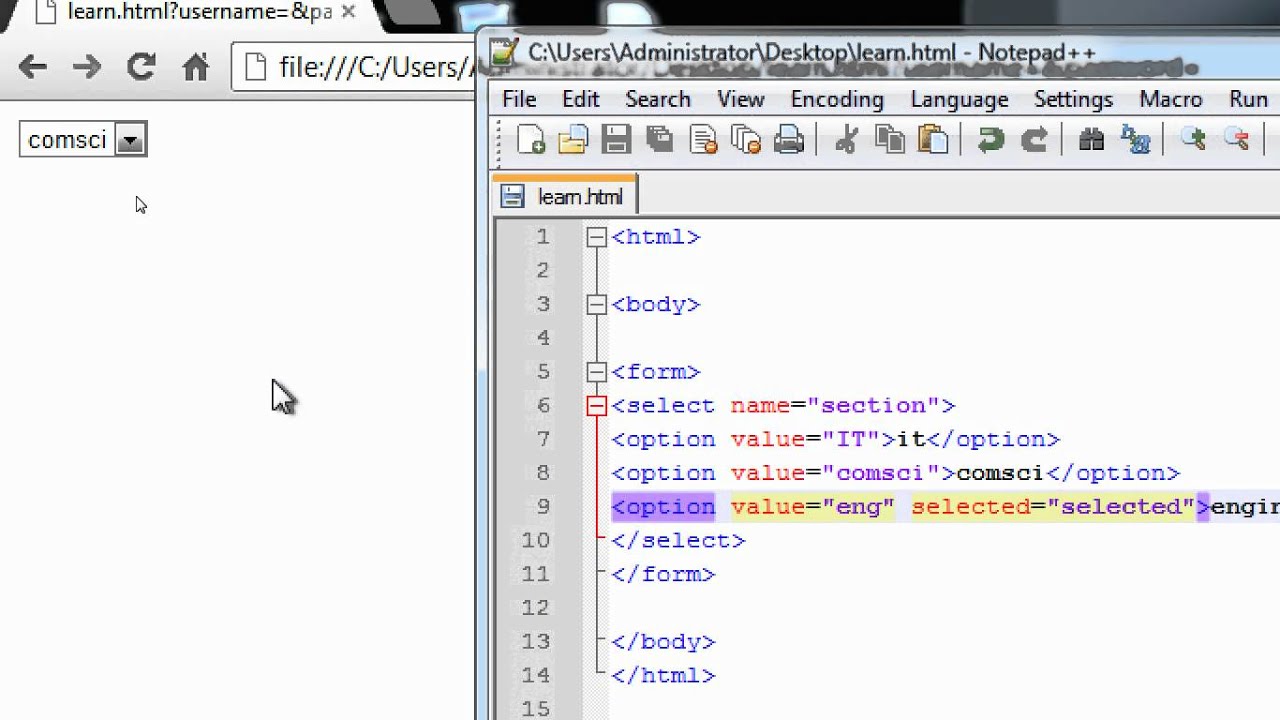Collapse the form tag fold on line 5
The image size is (1280, 720).
pyautogui.click(x=597, y=372)
